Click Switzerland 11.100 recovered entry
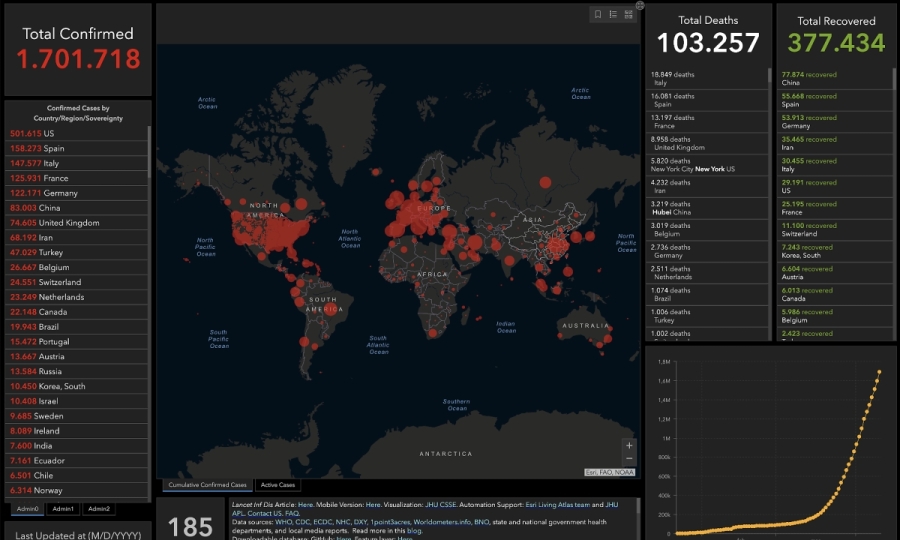 click(x=835, y=230)
